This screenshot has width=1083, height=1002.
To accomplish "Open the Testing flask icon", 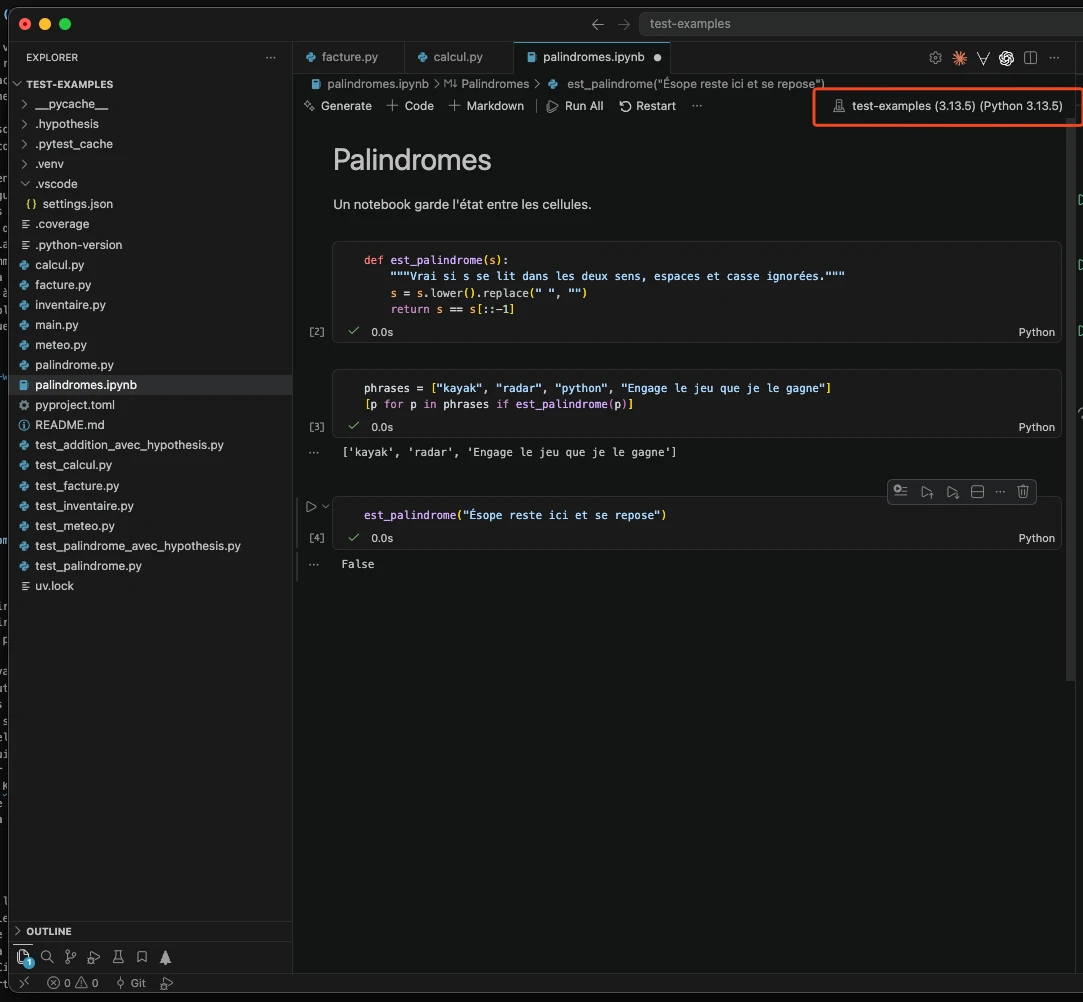I will (118, 957).
